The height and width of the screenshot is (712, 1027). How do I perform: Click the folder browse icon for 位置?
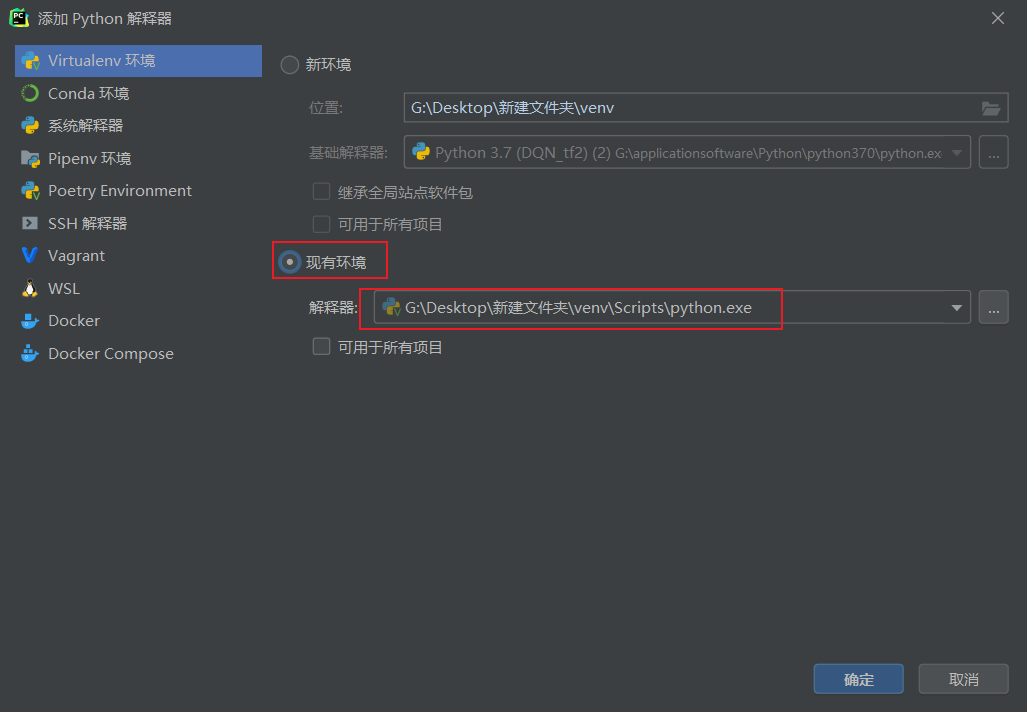(x=991, y=107)
